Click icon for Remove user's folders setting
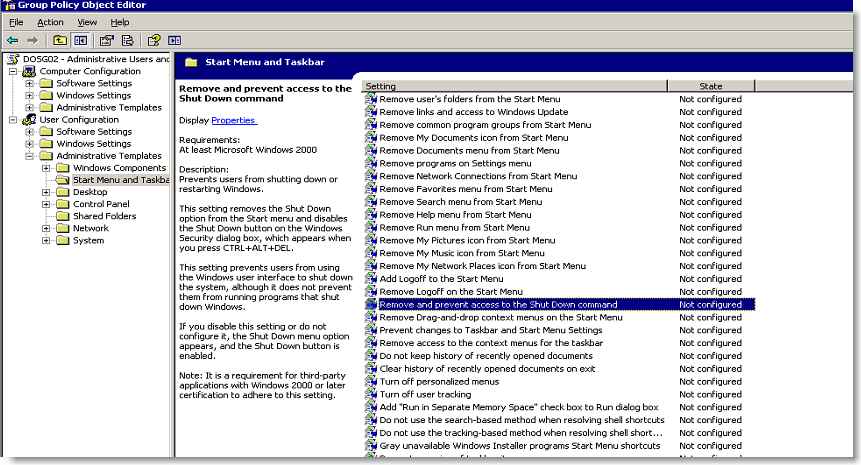 (x=371, y=99)
